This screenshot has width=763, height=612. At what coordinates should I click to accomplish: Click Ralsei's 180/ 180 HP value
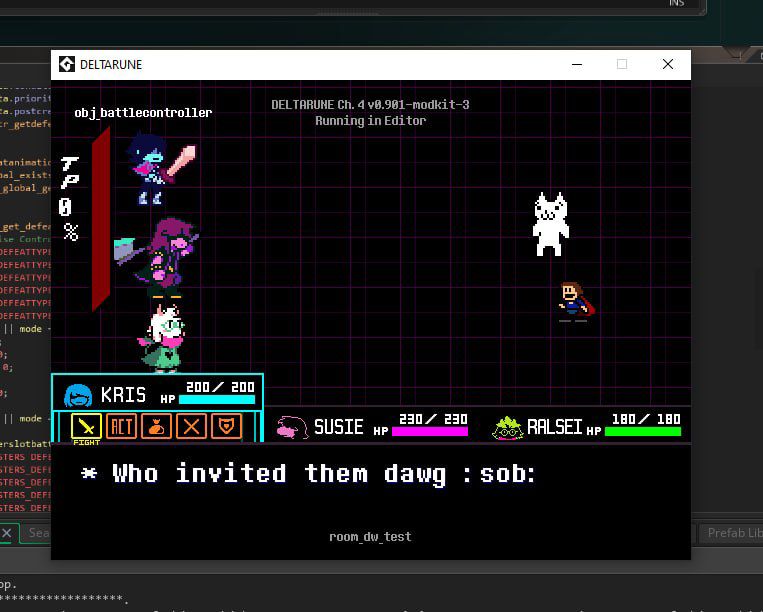tap(646, 419)
